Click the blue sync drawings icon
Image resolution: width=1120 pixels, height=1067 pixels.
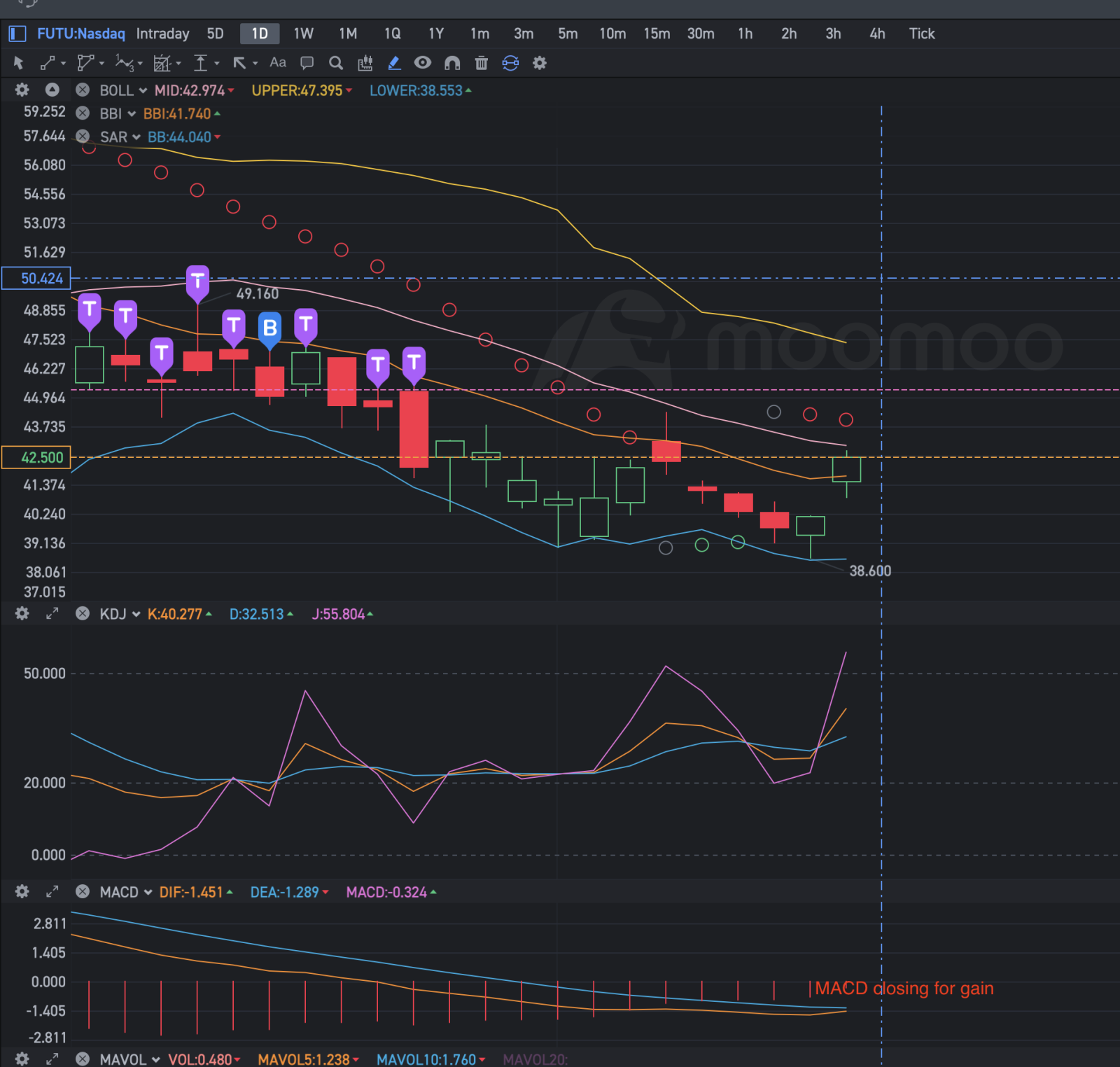(510, 63)
